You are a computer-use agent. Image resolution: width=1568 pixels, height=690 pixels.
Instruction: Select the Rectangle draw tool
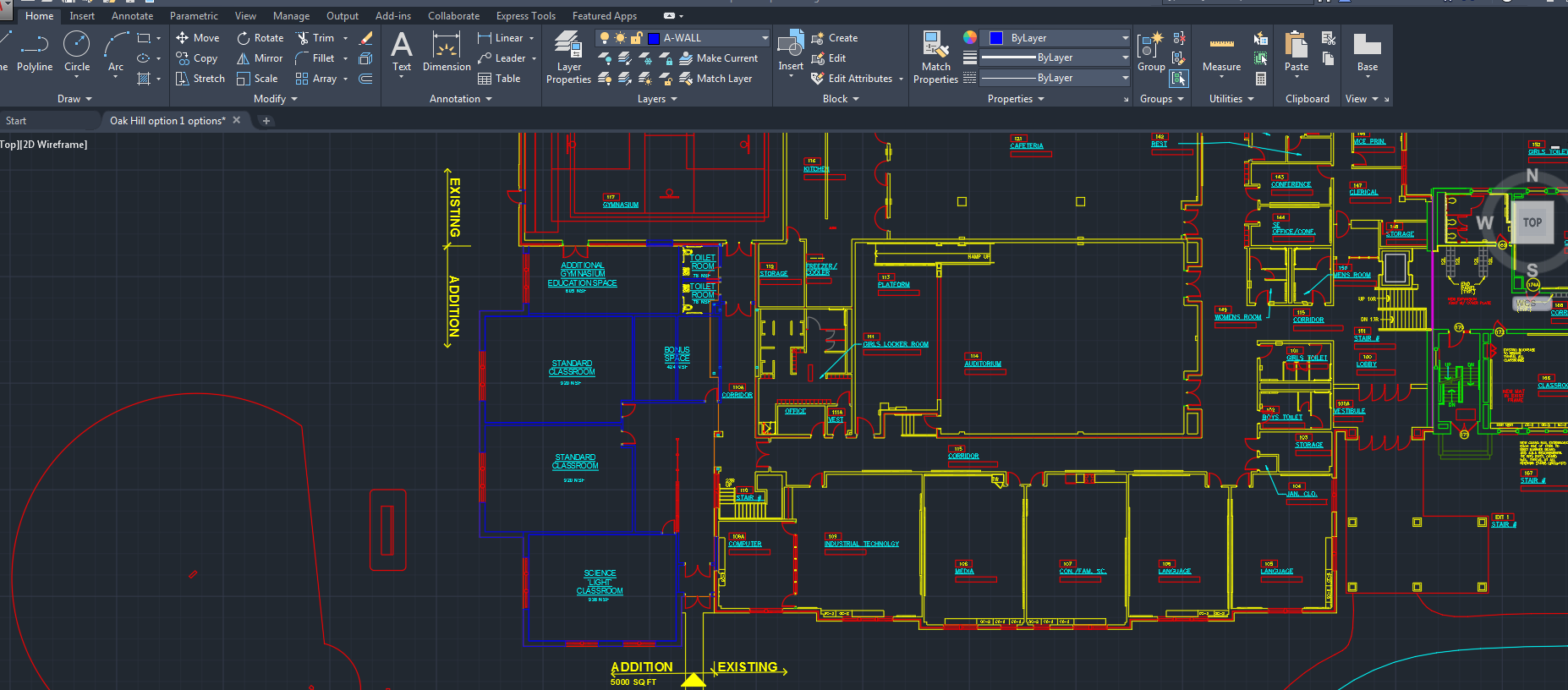click(144, 38)
